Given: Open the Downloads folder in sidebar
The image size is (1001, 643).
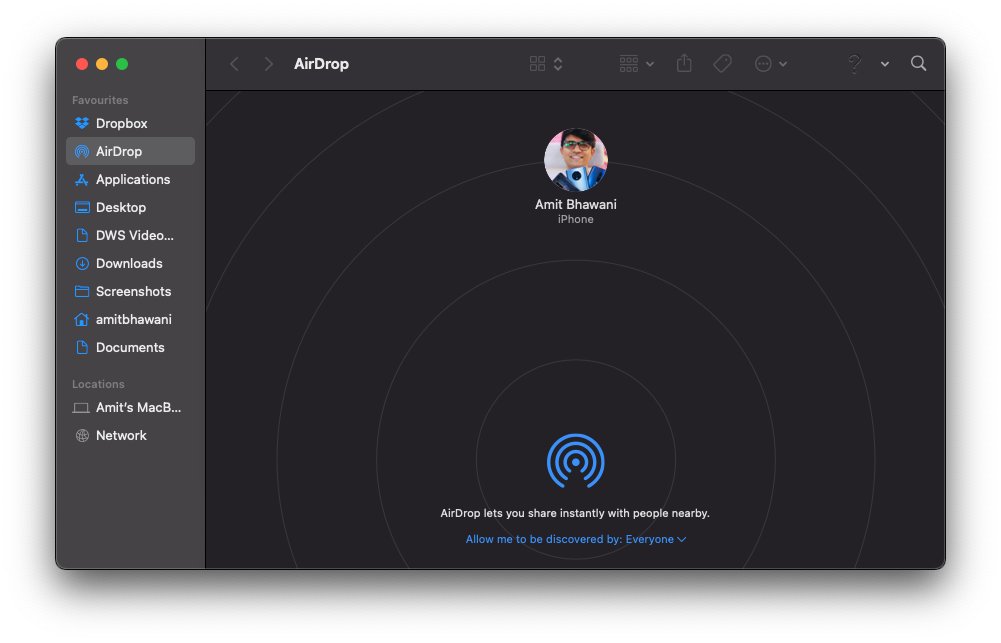Looking at the screenshot, I should (128, 263).
